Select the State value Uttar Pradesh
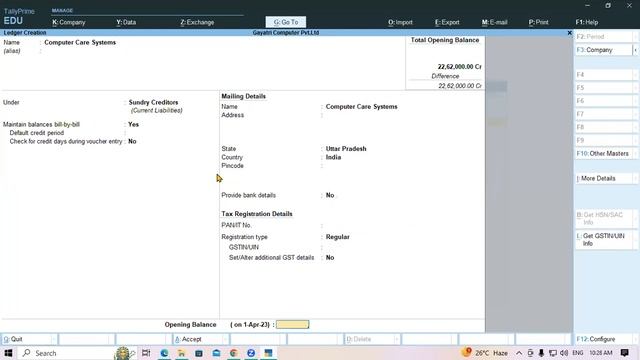The height and width of the screenshot is (360, 640). pos(346,149)
